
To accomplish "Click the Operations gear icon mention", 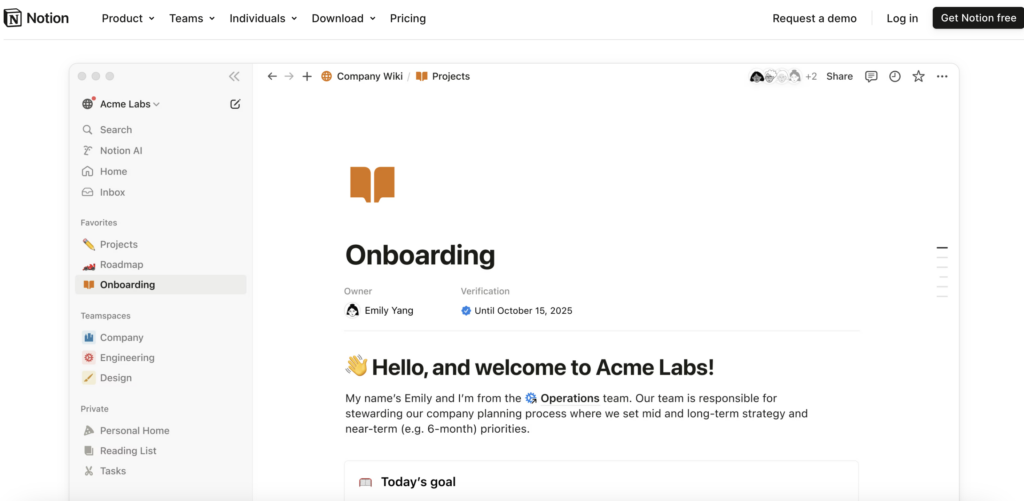I will pos(531,398).
